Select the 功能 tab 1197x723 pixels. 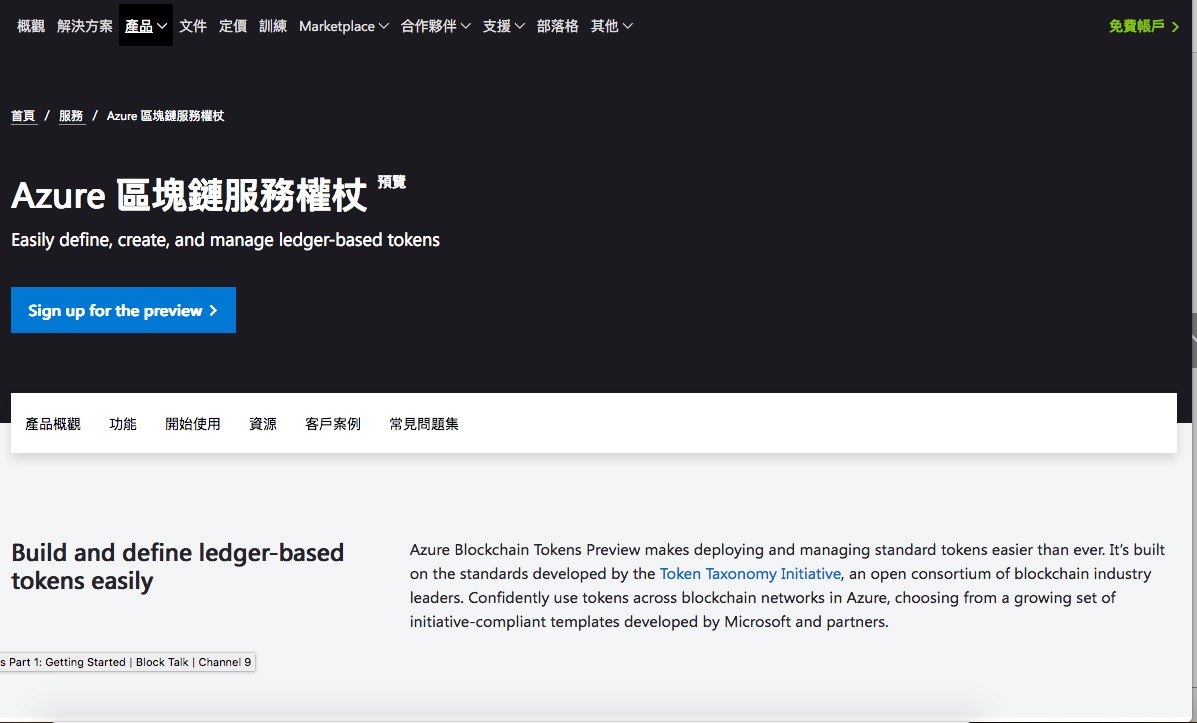pyautogui.click(x=122, y=424)
